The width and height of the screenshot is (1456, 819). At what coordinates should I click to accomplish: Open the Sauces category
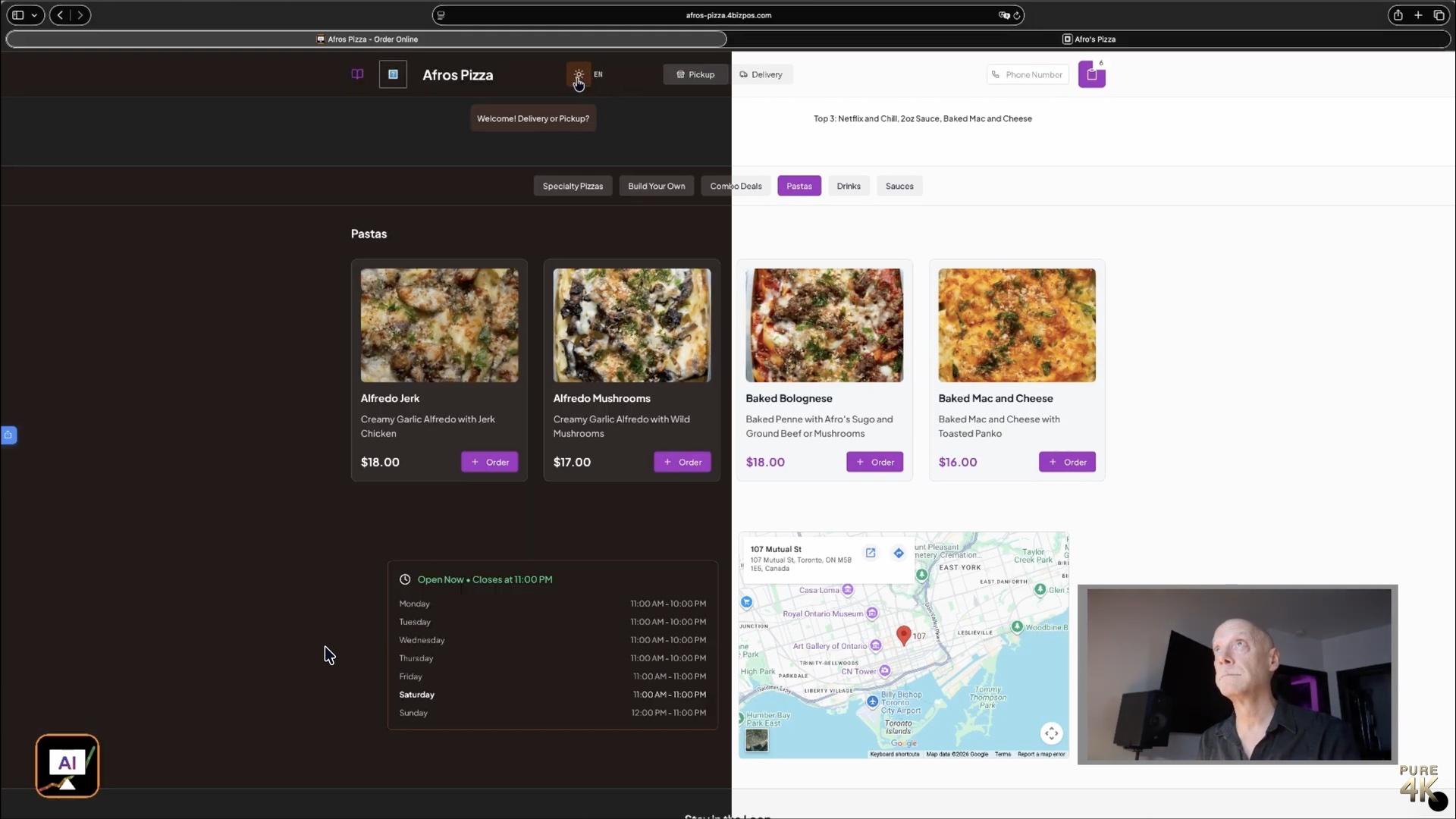(899, 186)
